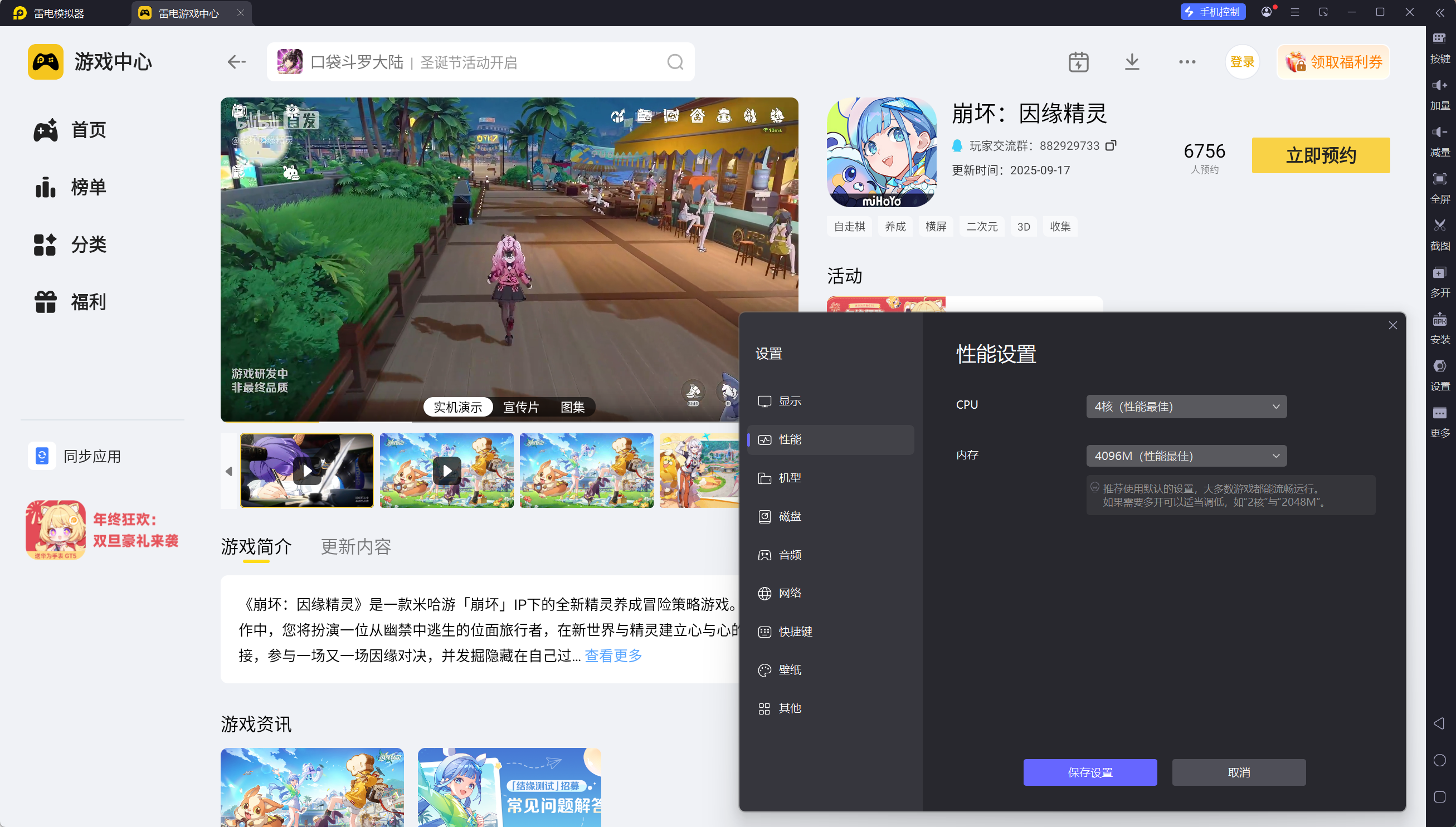Open the keymapping 按键 tool

[x=1439, y=39]
